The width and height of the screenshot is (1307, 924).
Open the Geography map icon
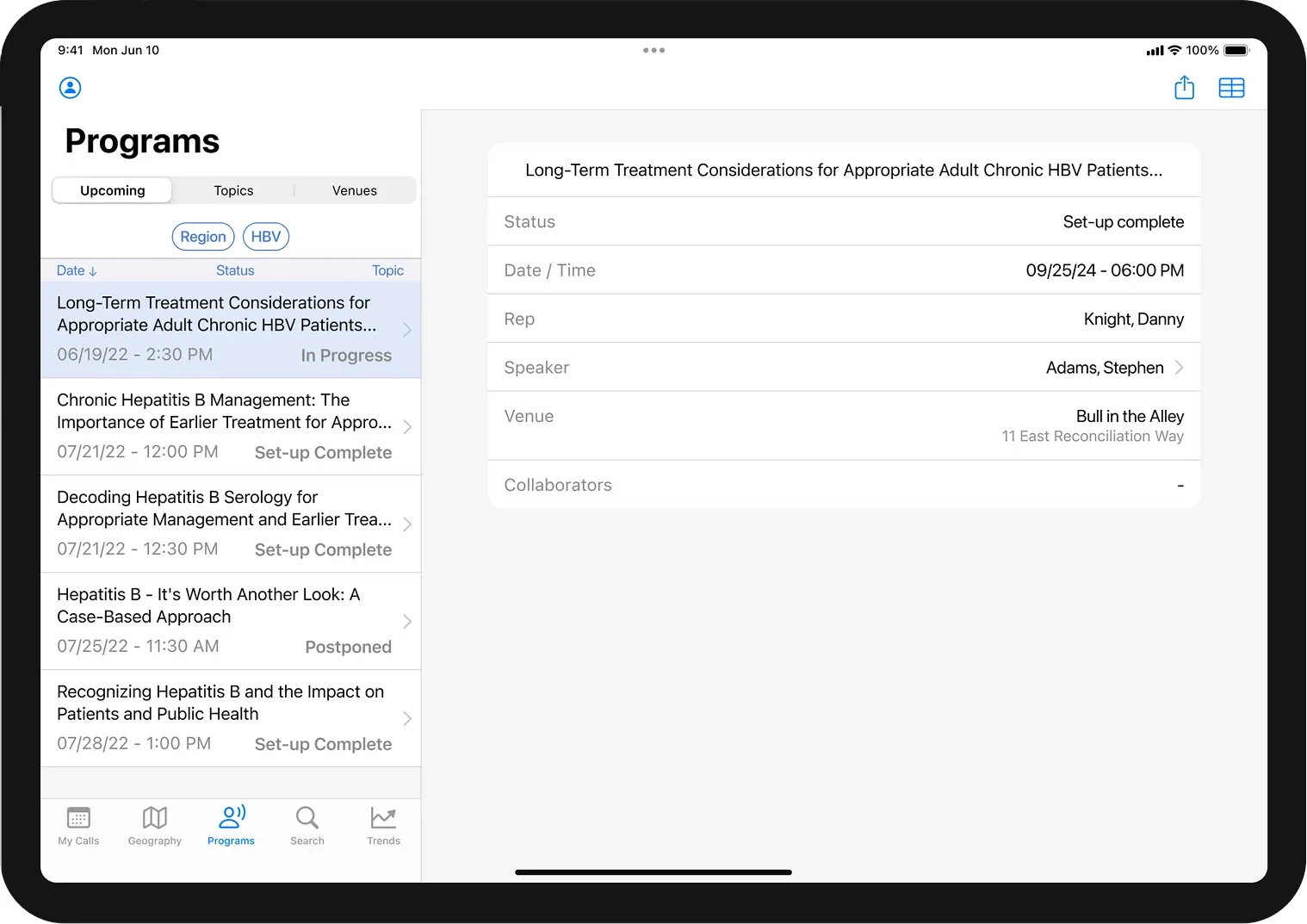[x=155, y=817]
